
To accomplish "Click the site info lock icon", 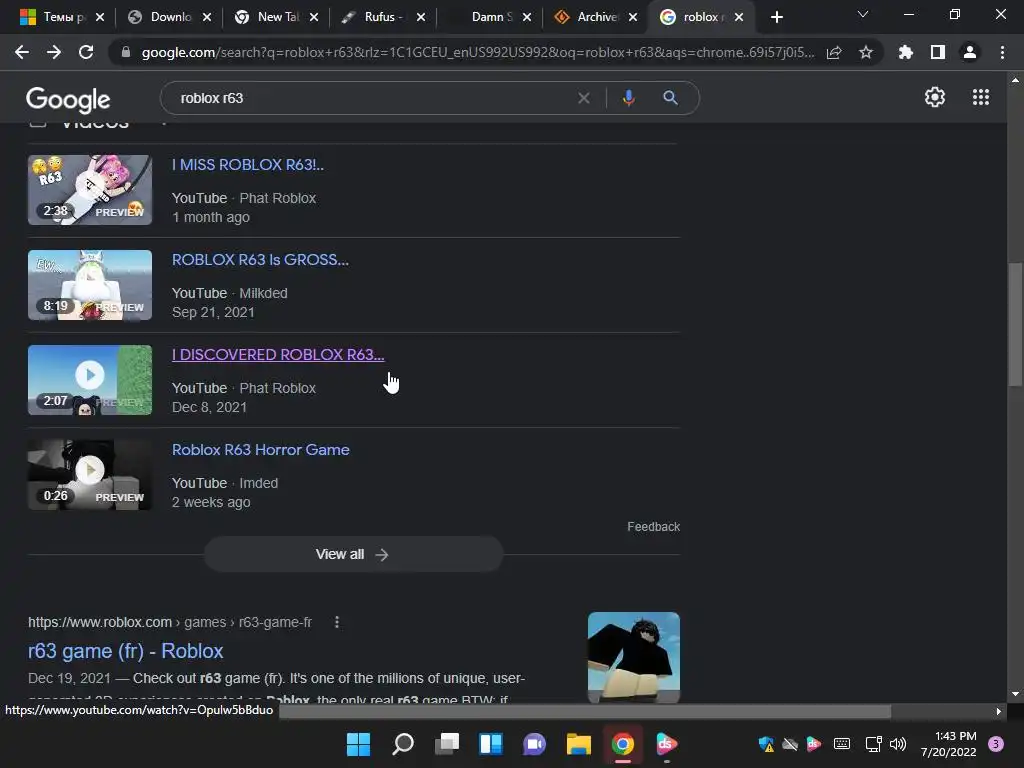I will [x=125, y=52].
